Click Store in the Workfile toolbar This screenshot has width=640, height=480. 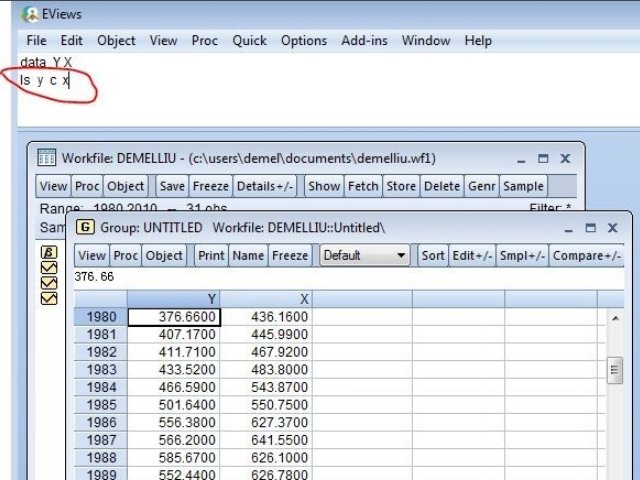(x=401, y=186)
